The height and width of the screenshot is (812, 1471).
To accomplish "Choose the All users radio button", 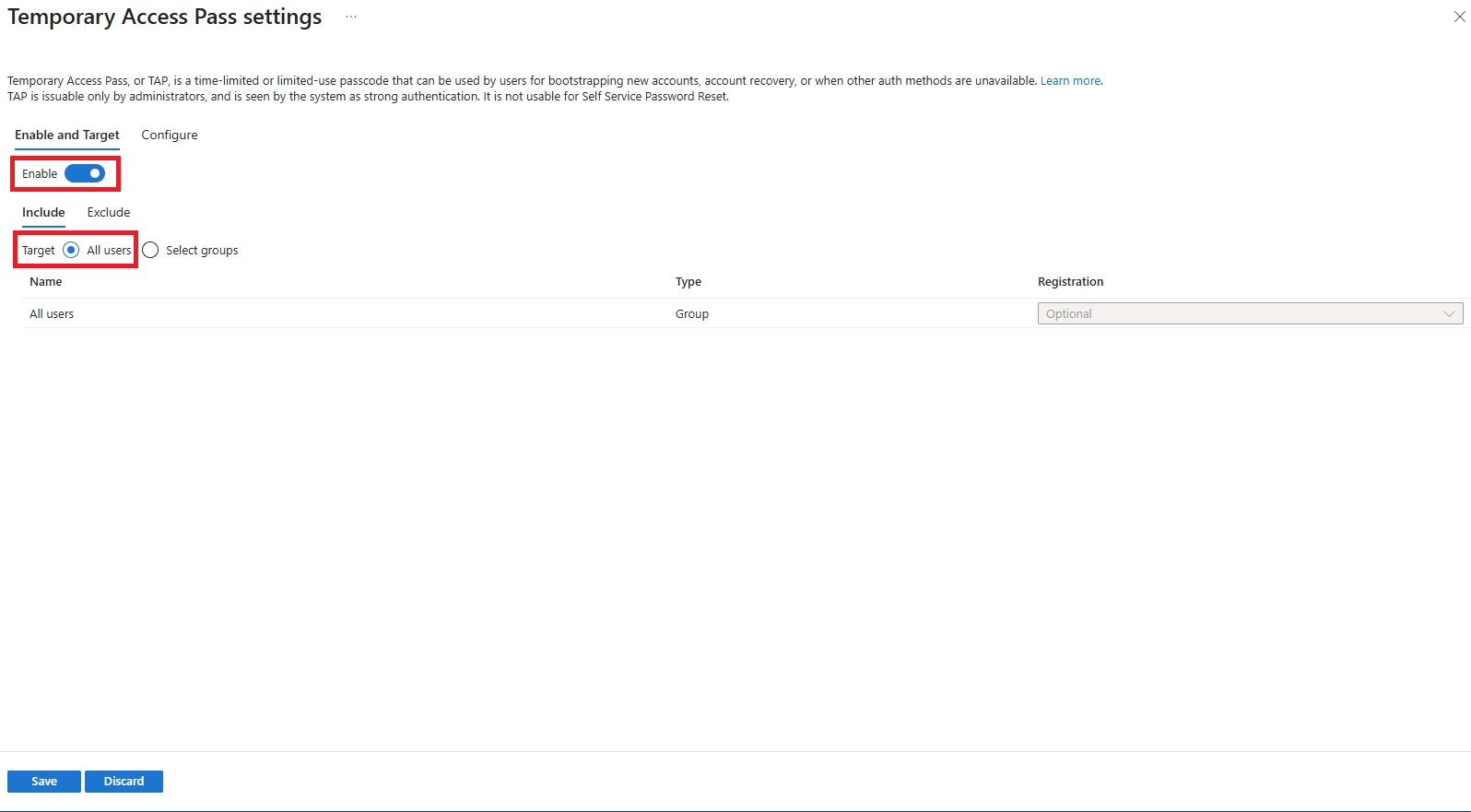I will [x=71, y=251].
